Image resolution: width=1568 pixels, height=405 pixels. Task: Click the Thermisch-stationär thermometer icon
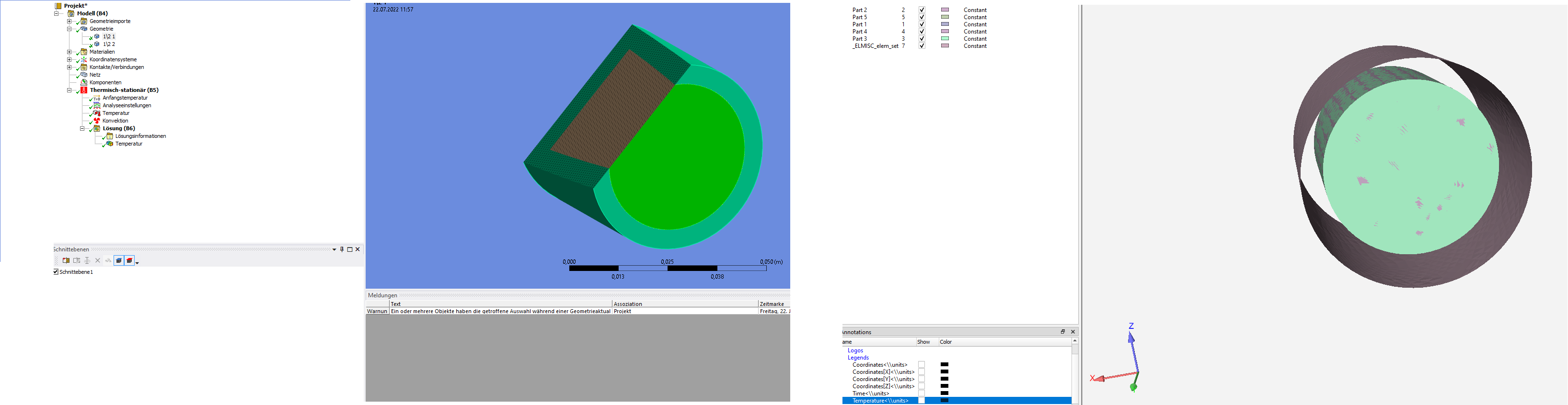tap(84, 90)
